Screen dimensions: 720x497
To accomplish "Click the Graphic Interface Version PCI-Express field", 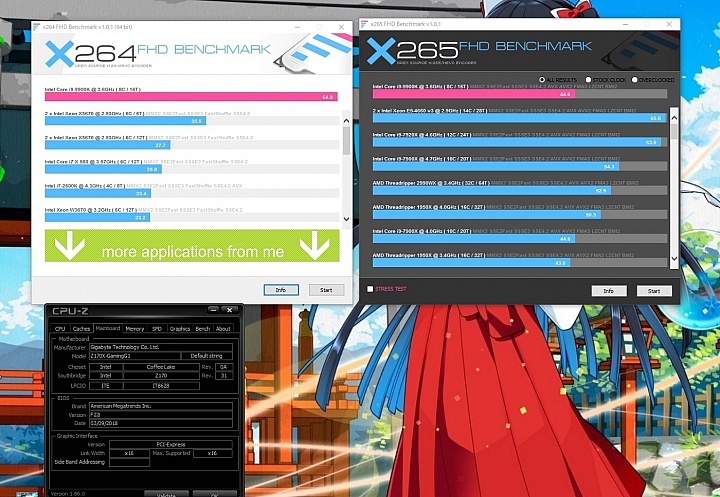I will pos(171,445).
